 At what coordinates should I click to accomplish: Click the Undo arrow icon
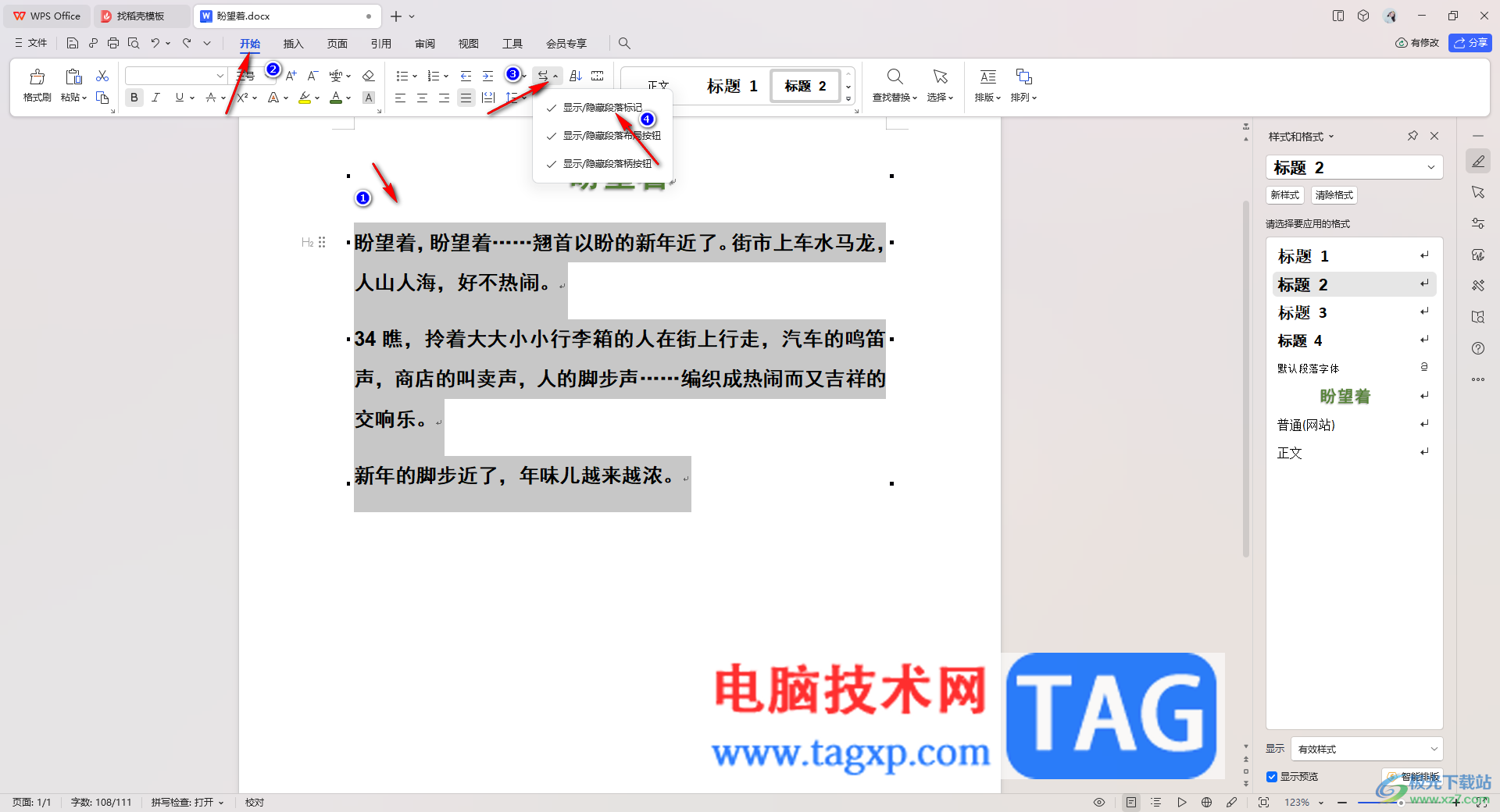click(155, 43)
